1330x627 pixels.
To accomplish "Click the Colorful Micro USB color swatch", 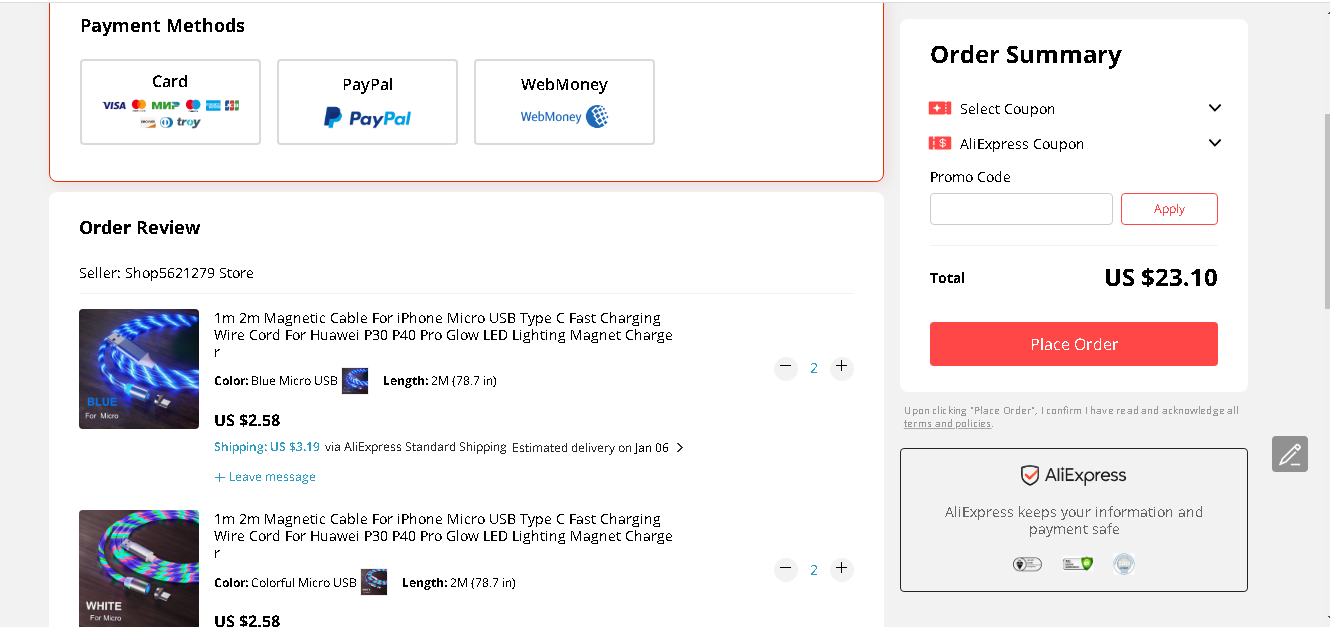I will point(374,582).
